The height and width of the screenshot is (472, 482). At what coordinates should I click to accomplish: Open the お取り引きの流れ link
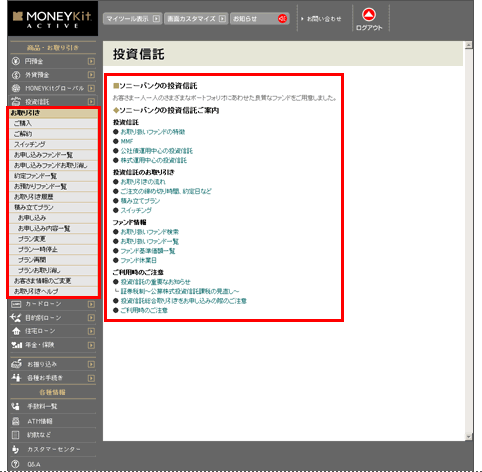[x=143, y=182]
